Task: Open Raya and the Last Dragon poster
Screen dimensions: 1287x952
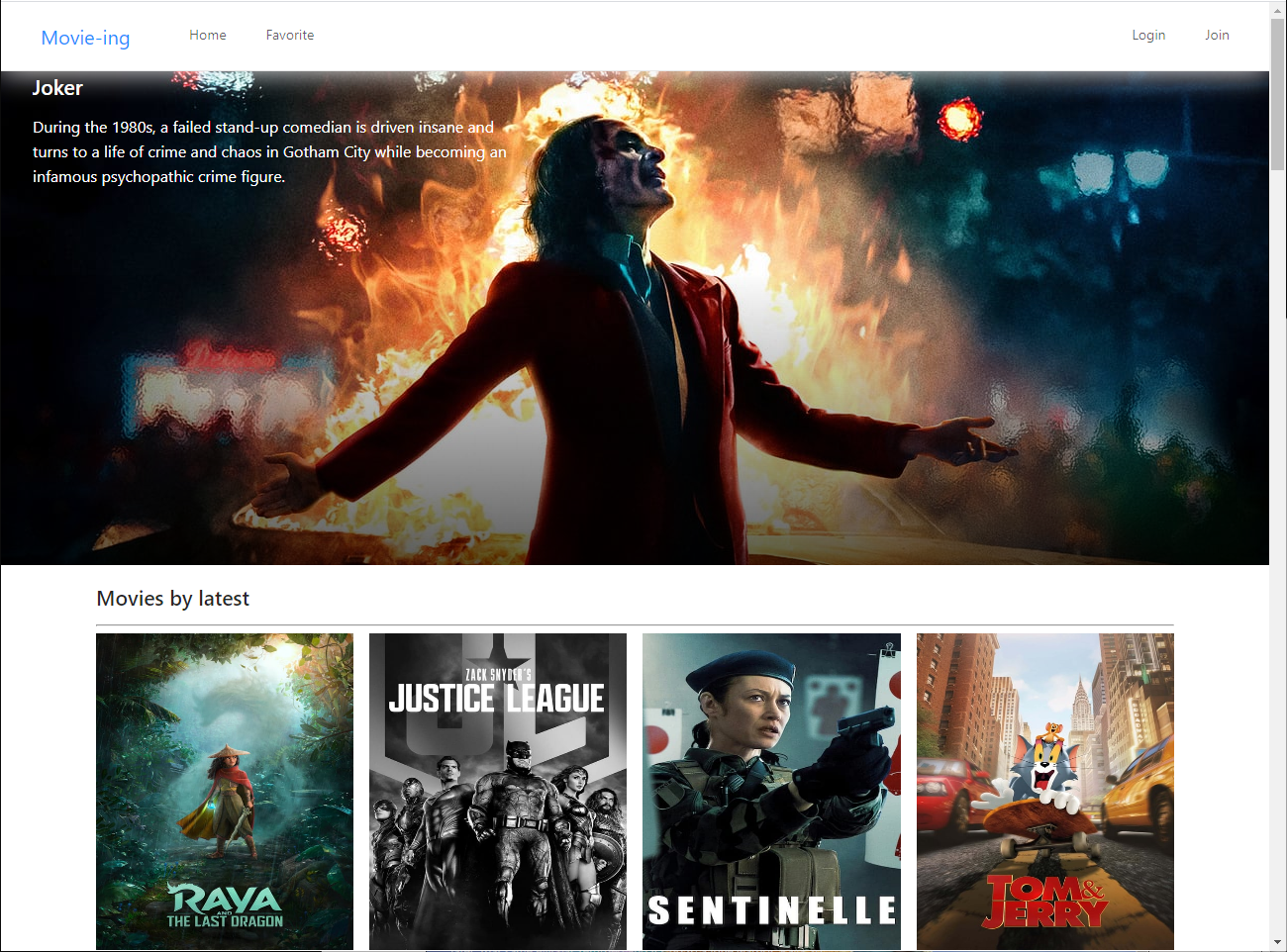Action: pyautogui.click(x=225, y=792)
